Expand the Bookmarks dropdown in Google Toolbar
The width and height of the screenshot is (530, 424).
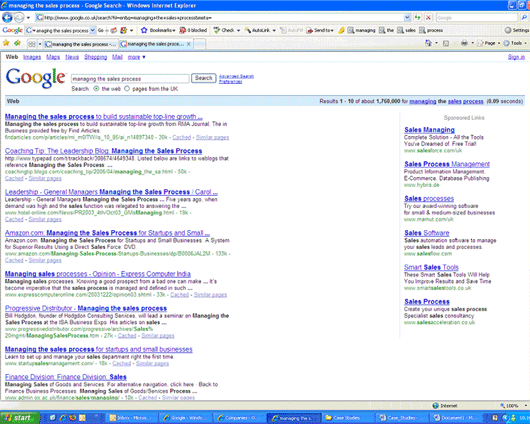[x=158, y=30]
